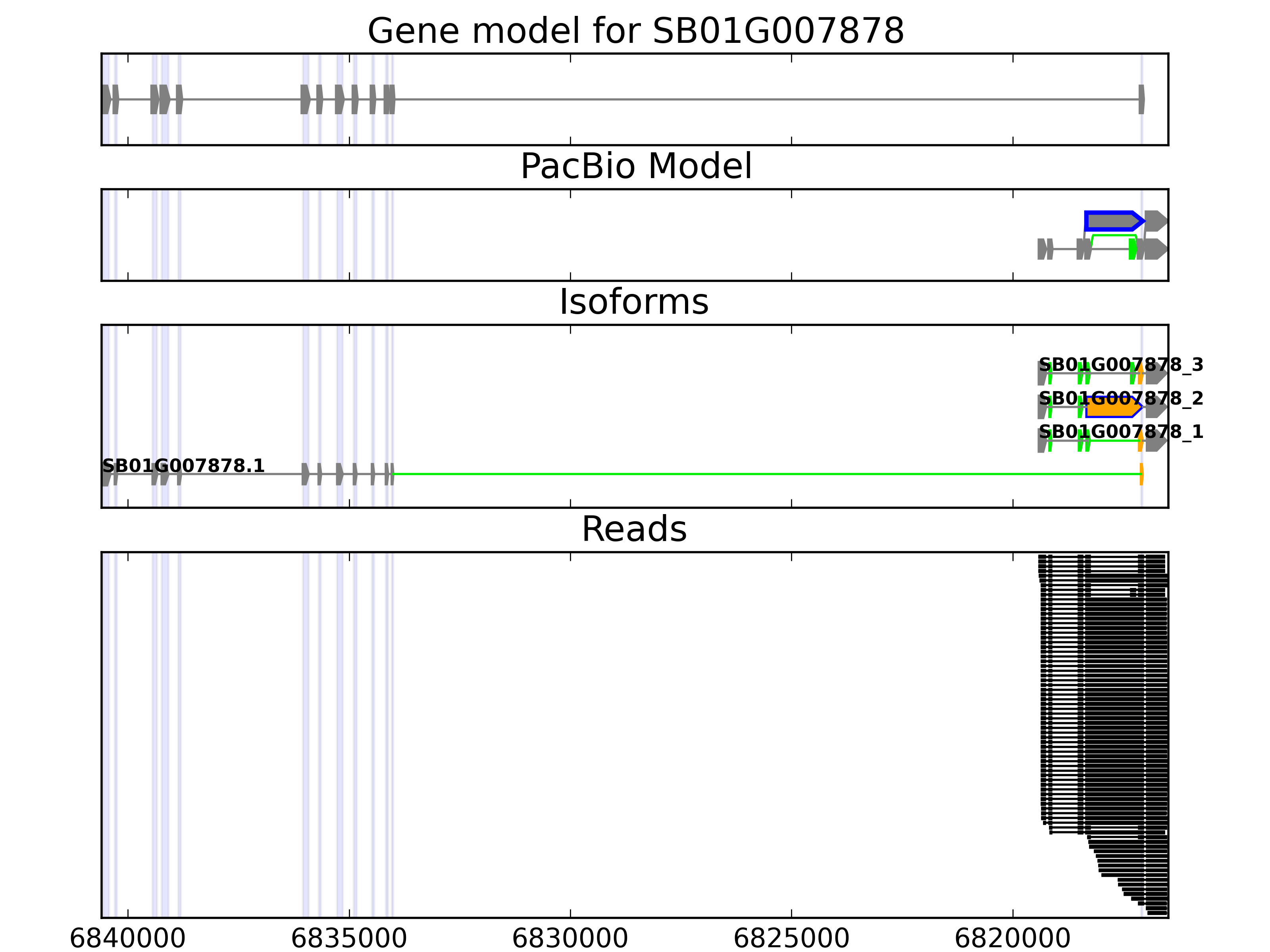The height and width of the screenshot is (952, 1270).
Task: Select the SB01G007878.1 annotation label
Action: pos(183,465)
